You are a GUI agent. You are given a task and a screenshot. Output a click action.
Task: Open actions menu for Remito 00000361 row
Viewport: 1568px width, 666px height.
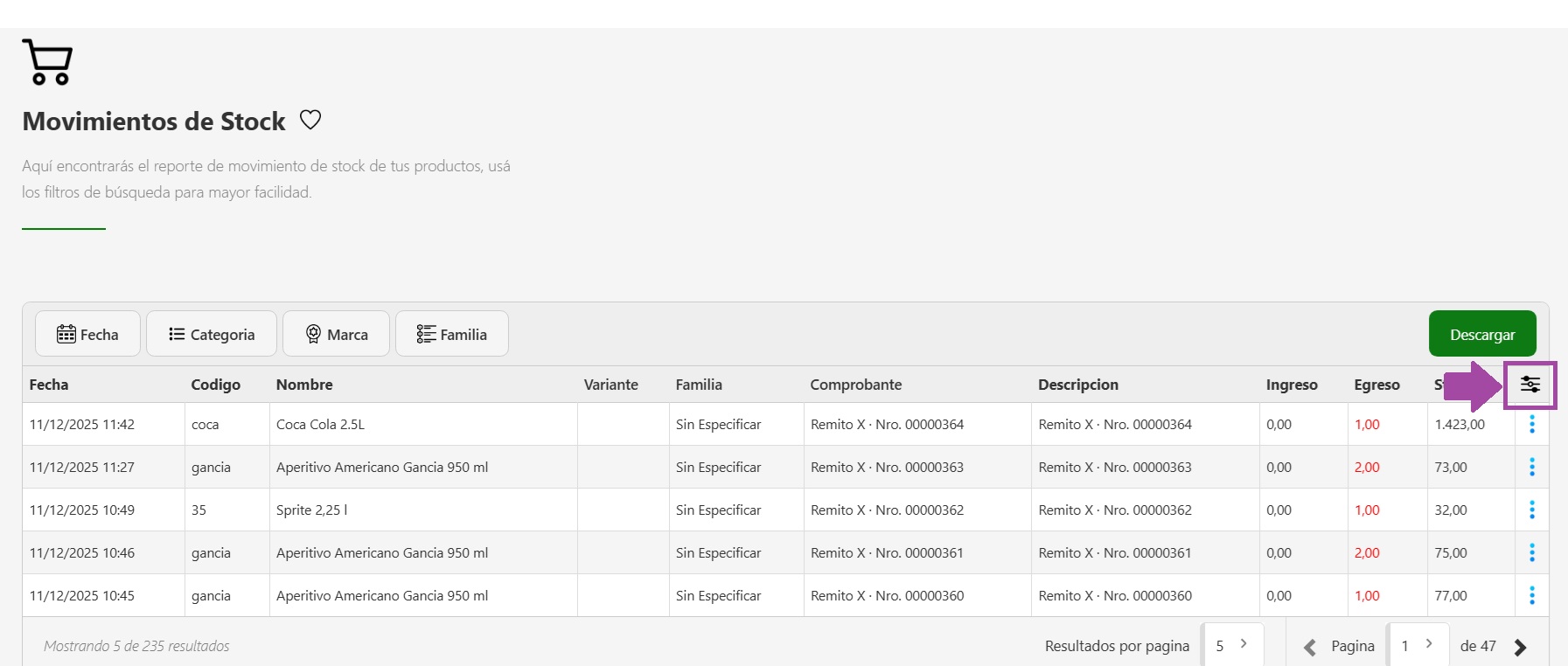tap(1531, 553)
